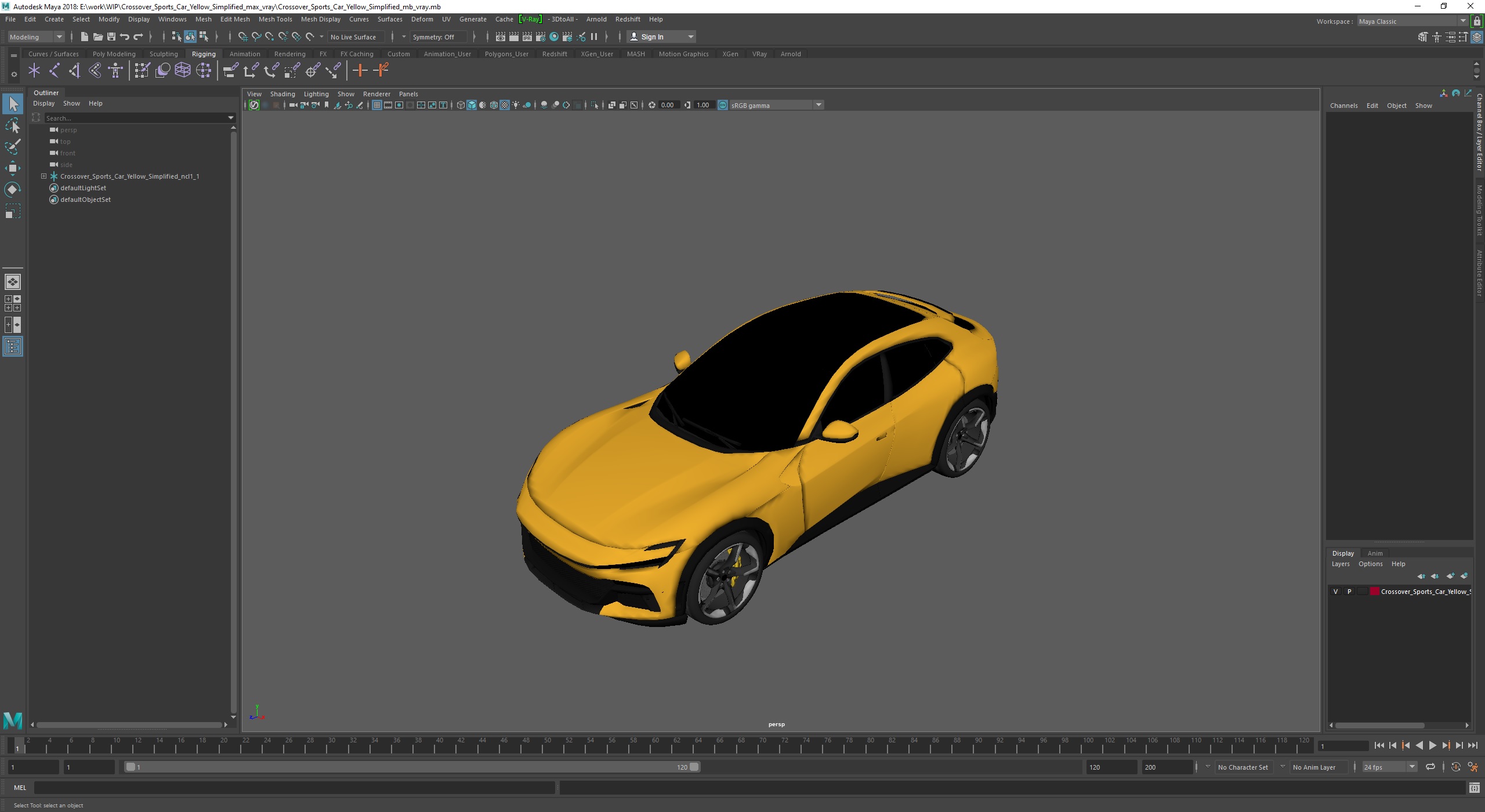Click the New Scene icon

(x=84, y=37)
